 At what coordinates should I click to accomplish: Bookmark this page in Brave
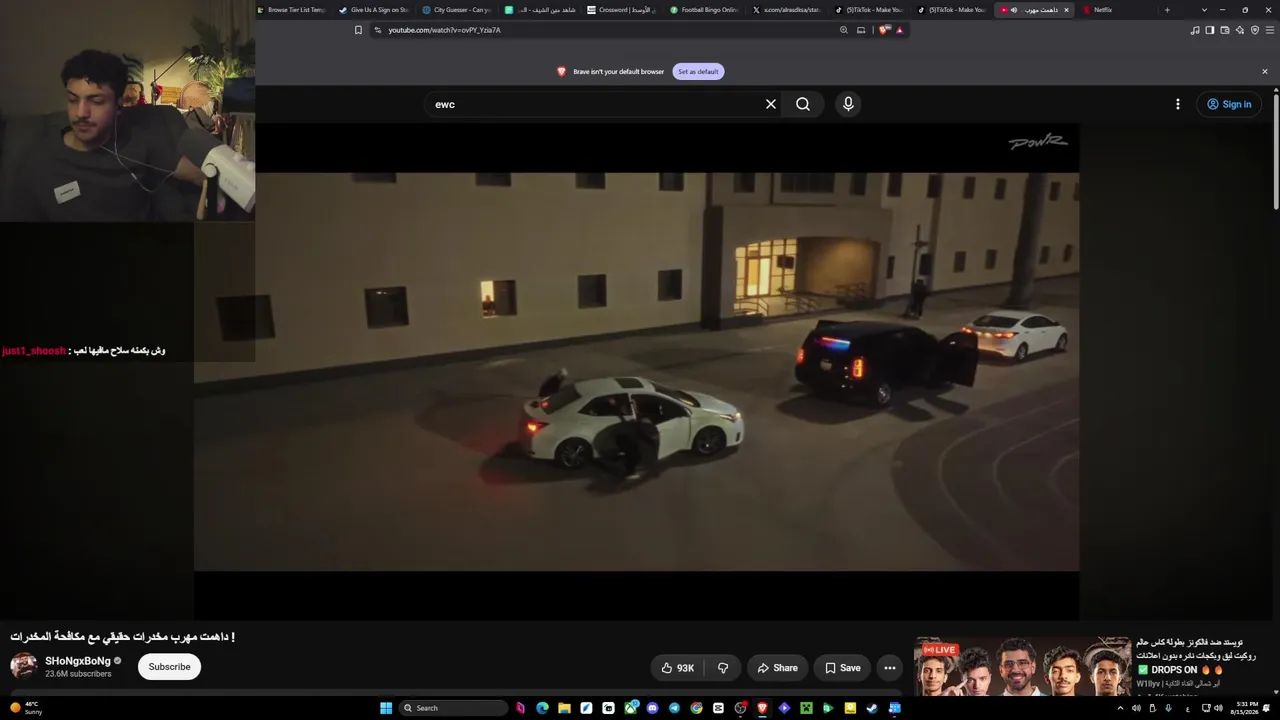pyautogui.click(x=358, y=30)
